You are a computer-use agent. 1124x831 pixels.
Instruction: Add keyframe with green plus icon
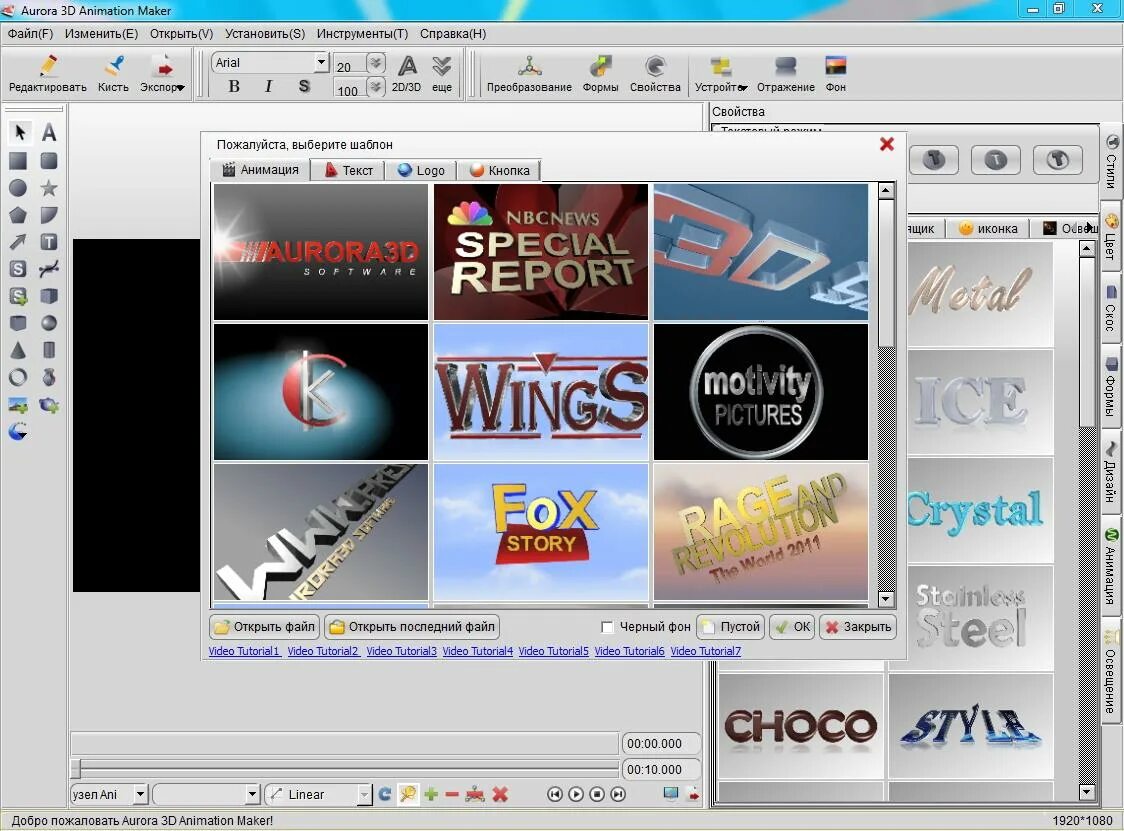pos(431,794)
